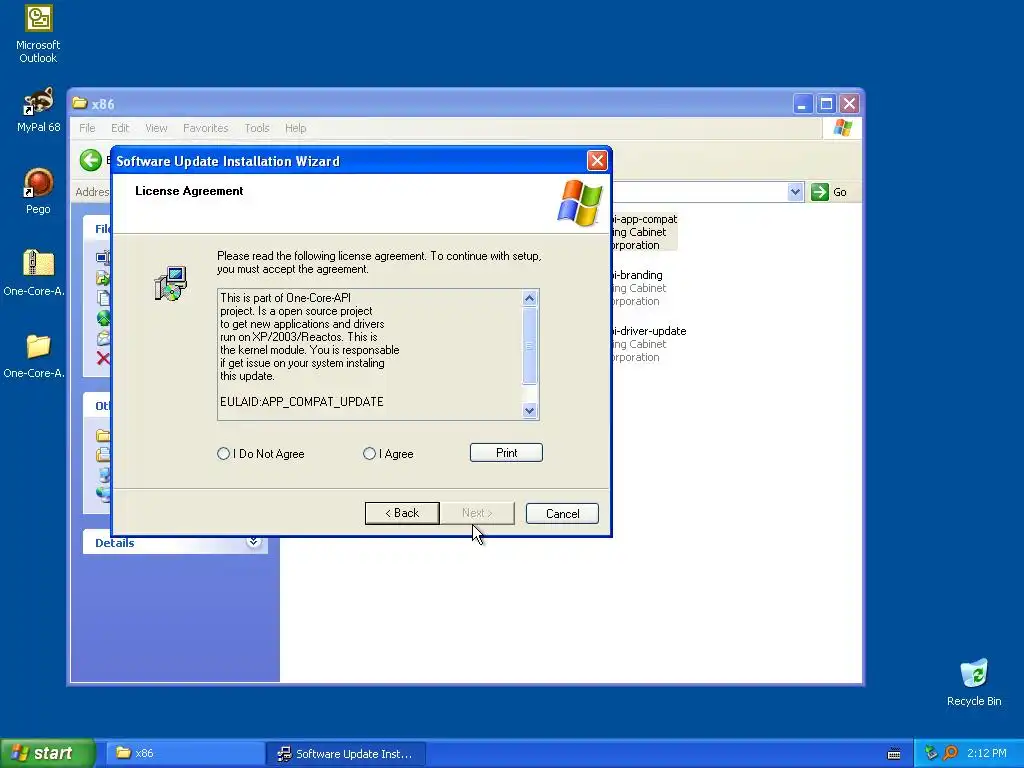Image resolution: width=1024 pixels, height=768 pixels.
Task: Open the One-Core-A zip archive icon
Action: coord(34,273)
